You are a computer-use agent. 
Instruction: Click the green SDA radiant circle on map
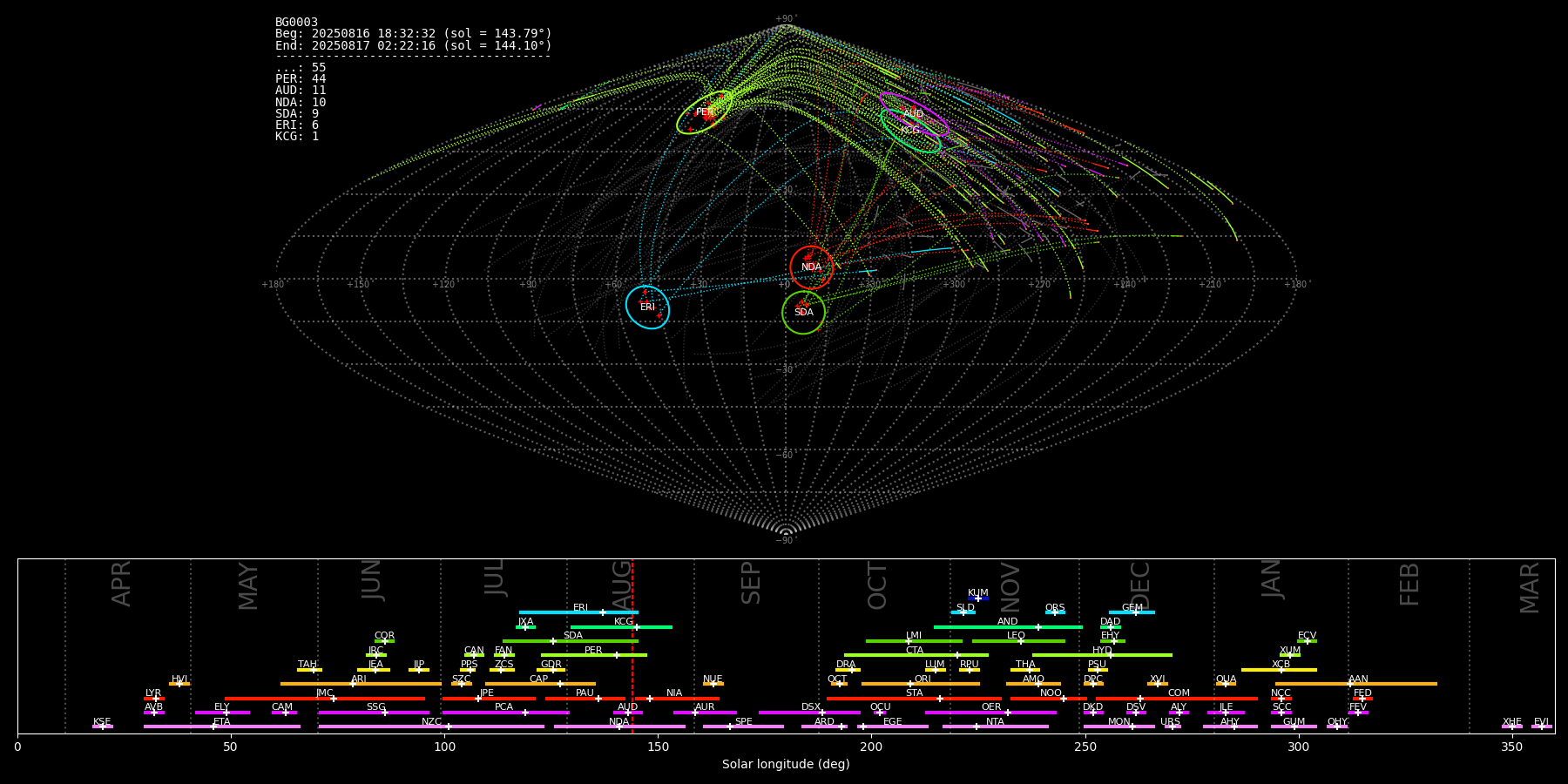[x=803, y=312]
